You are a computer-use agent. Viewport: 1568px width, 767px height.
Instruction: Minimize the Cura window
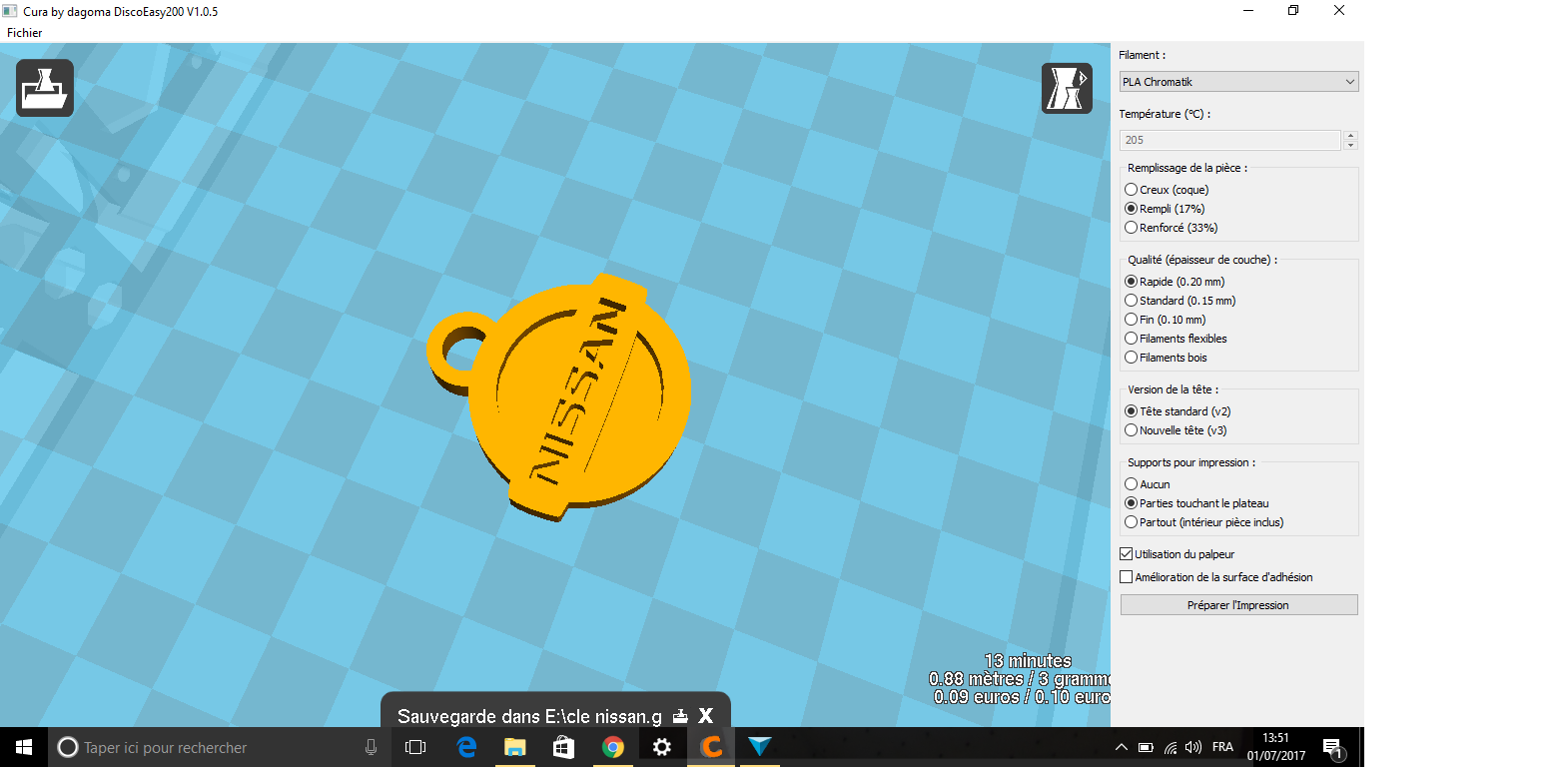(x=1248, y=11)
